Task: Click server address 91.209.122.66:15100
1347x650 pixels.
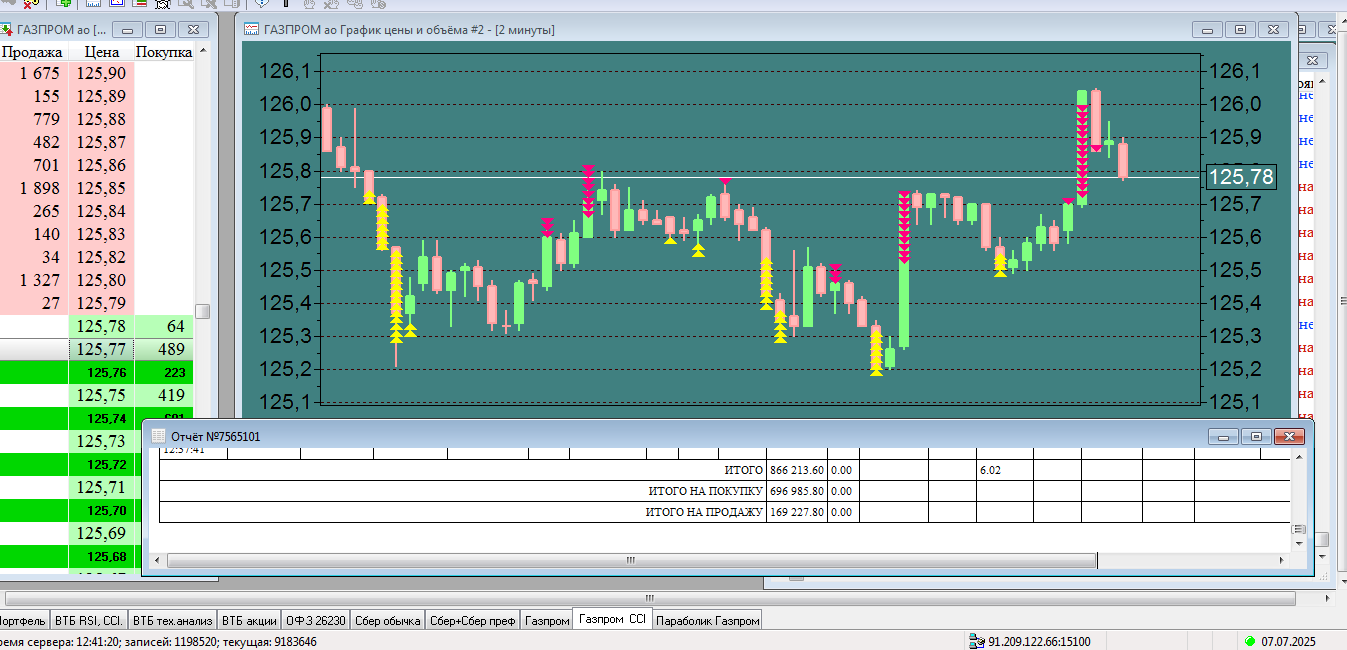Action: [x=1039, y=642]
